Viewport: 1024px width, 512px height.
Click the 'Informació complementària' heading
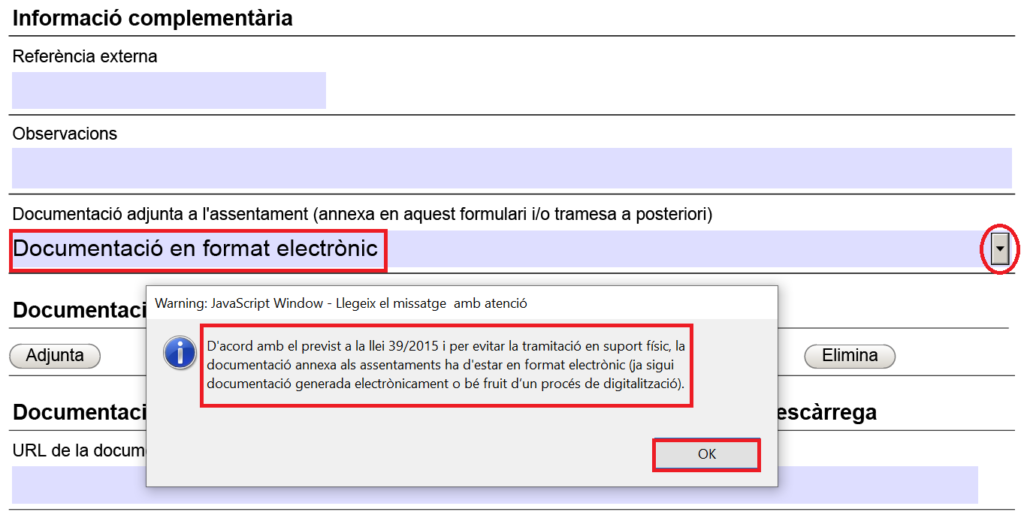click(153, 17)
